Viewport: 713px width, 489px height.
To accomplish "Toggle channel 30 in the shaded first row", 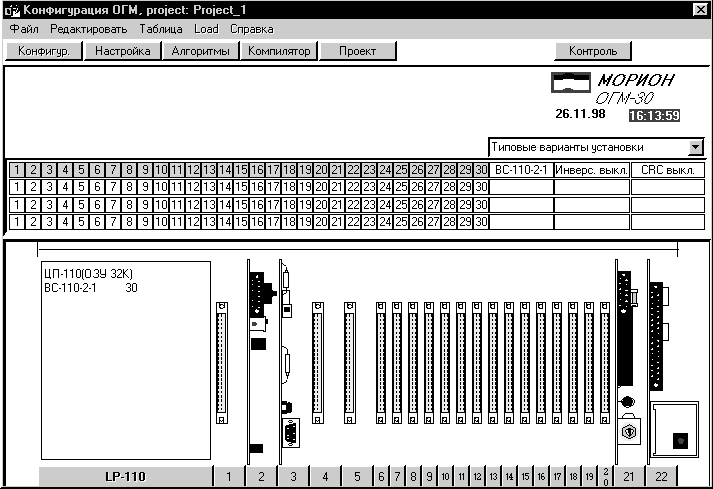I will tap(481, 170).
